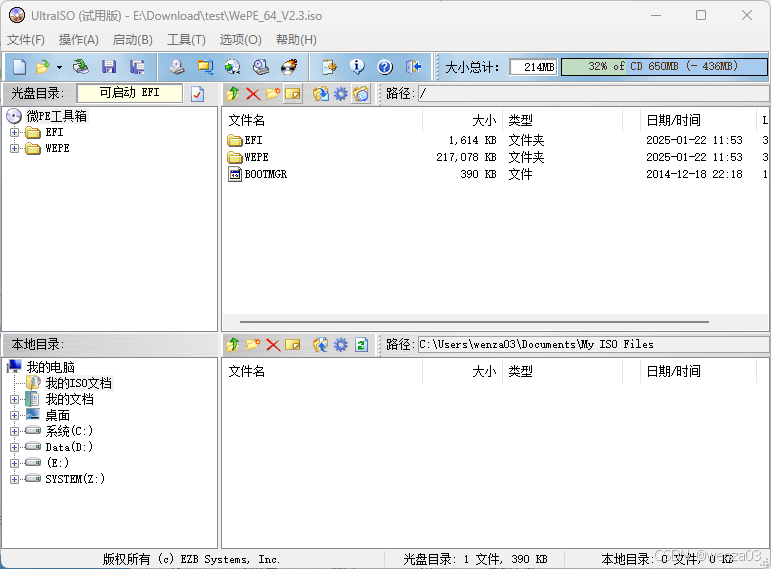Save the ISO with the floppy icon
The width and height of the screenshot is (771, 569).
coord(109,67)
